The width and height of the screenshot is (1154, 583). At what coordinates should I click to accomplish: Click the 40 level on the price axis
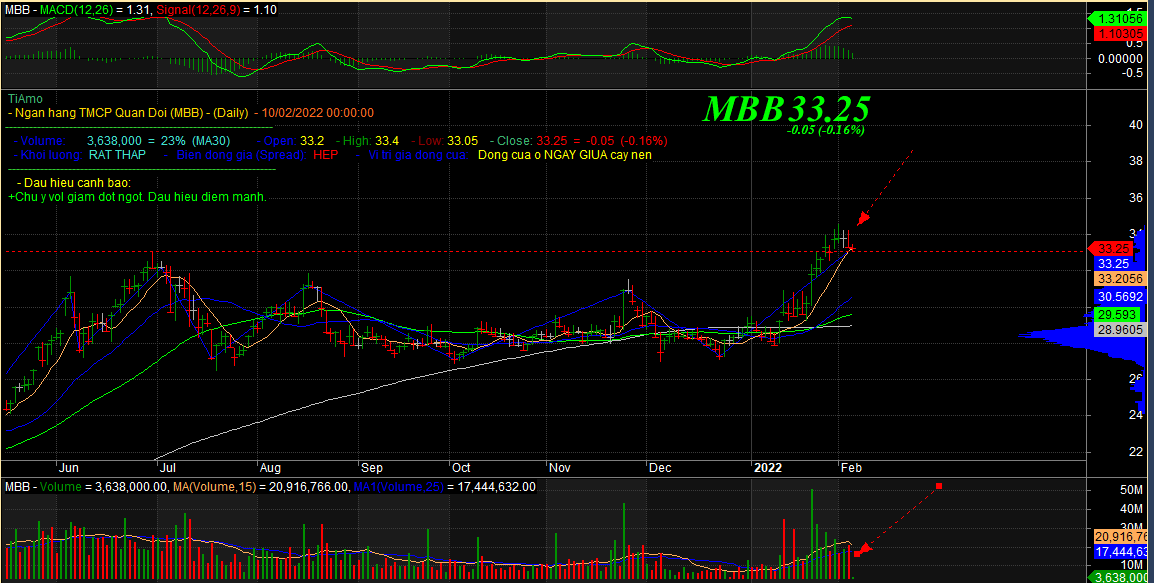click(1136, 124)
